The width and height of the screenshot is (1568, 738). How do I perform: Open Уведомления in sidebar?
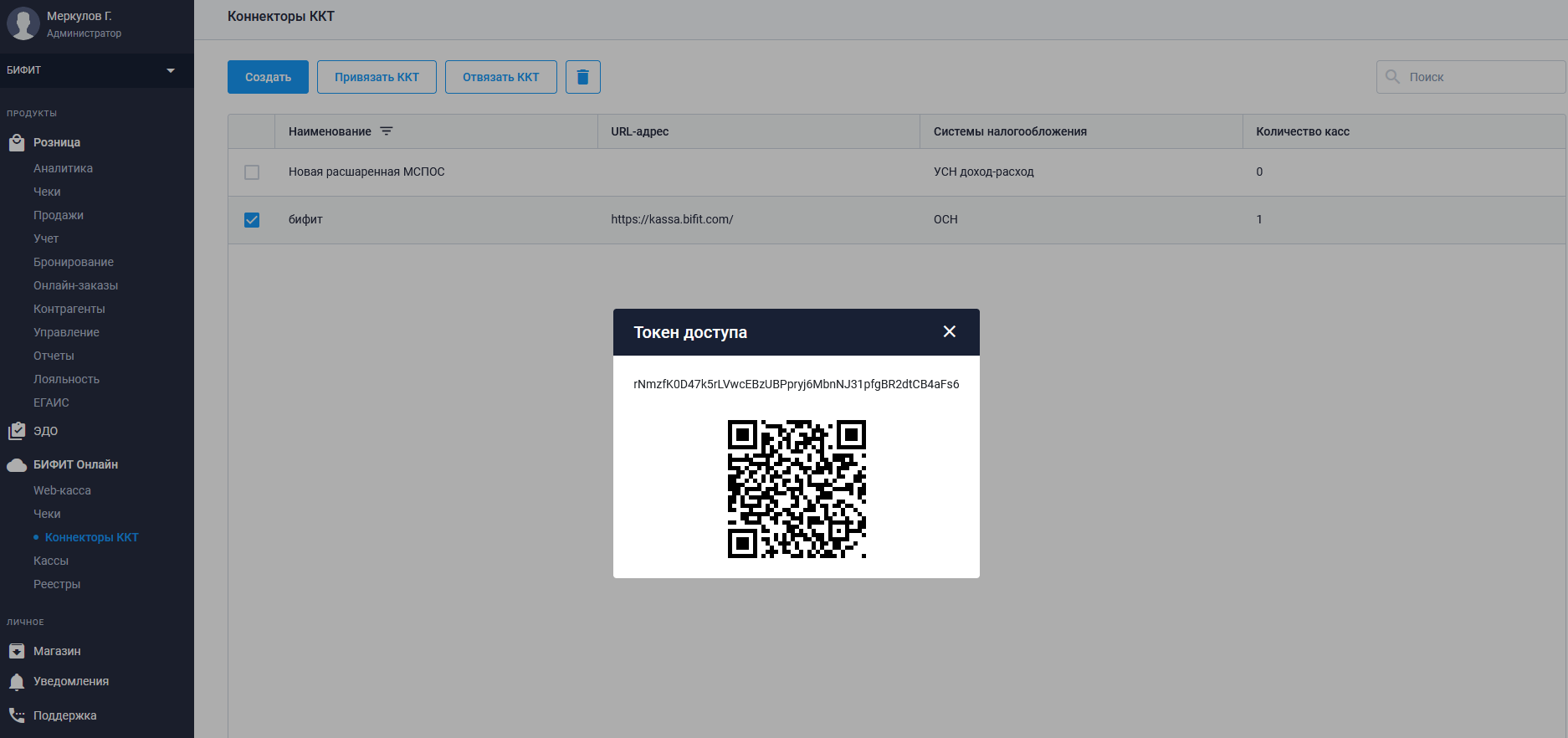coord(71,681)
